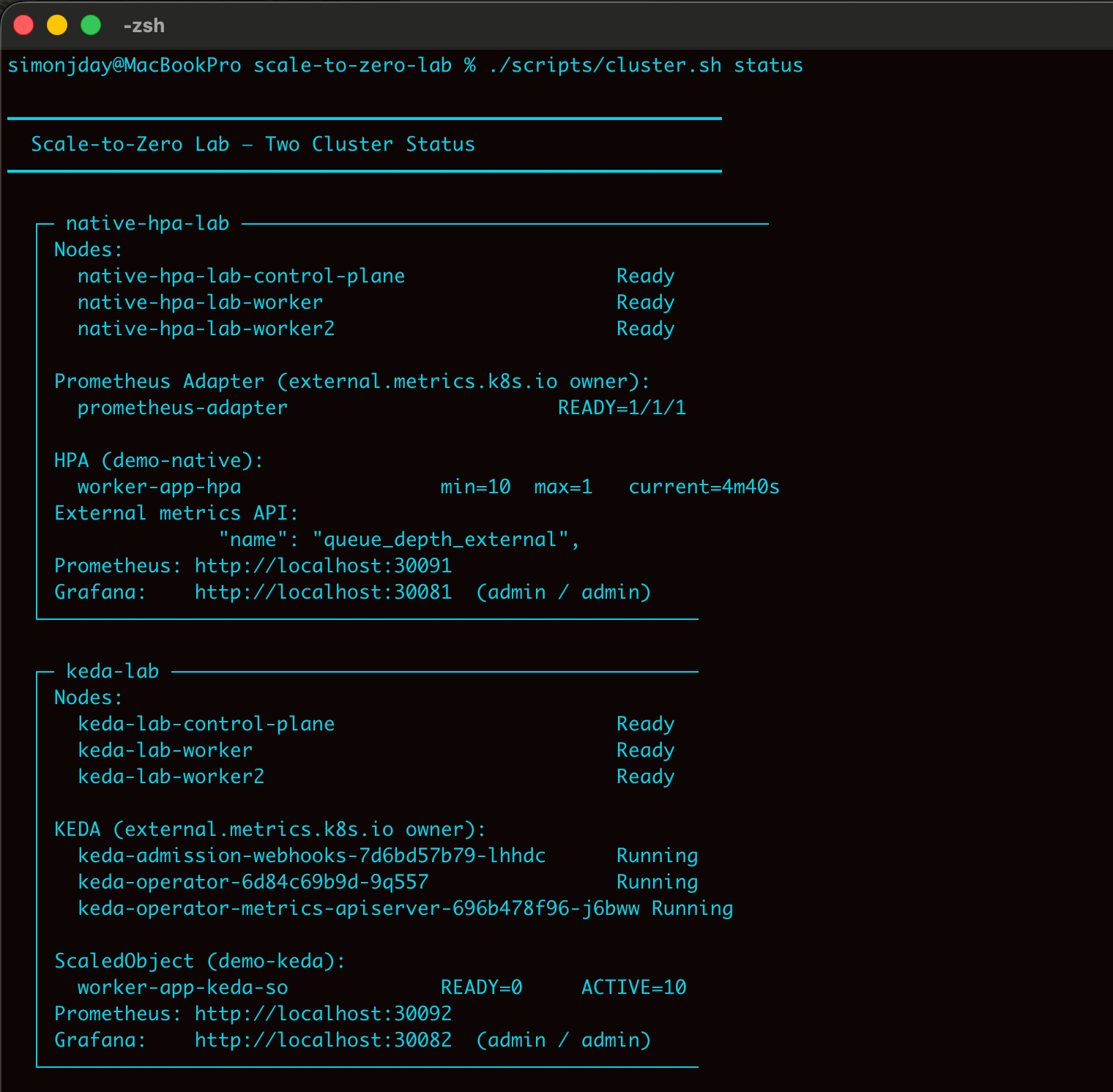This screenshot has width=1113, height=1092.
Task: Click the max=1 value
Action: click(x=564, y=487)
